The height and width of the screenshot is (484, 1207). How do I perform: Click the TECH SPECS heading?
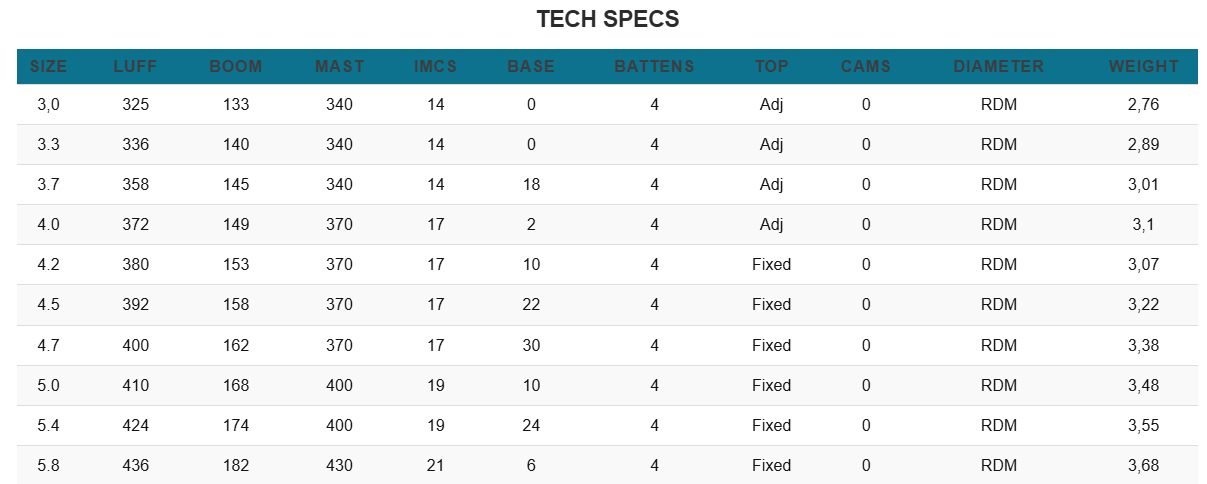tap(607, 19)
